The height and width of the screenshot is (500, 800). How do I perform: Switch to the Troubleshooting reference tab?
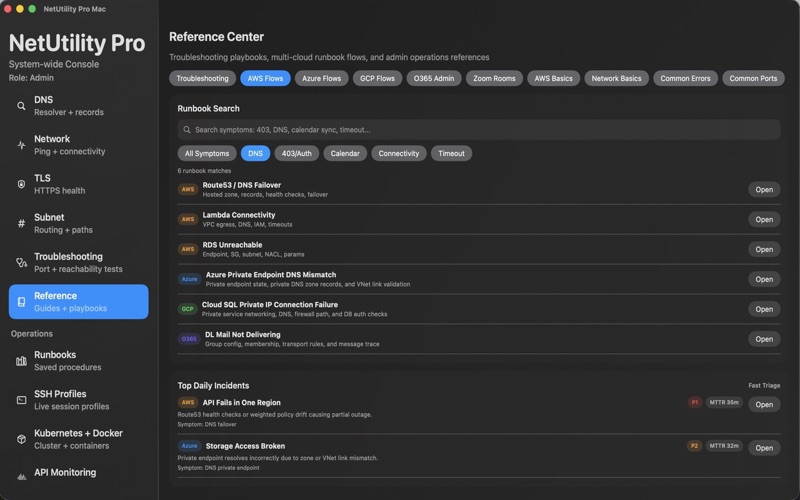[x=202, y=78]
